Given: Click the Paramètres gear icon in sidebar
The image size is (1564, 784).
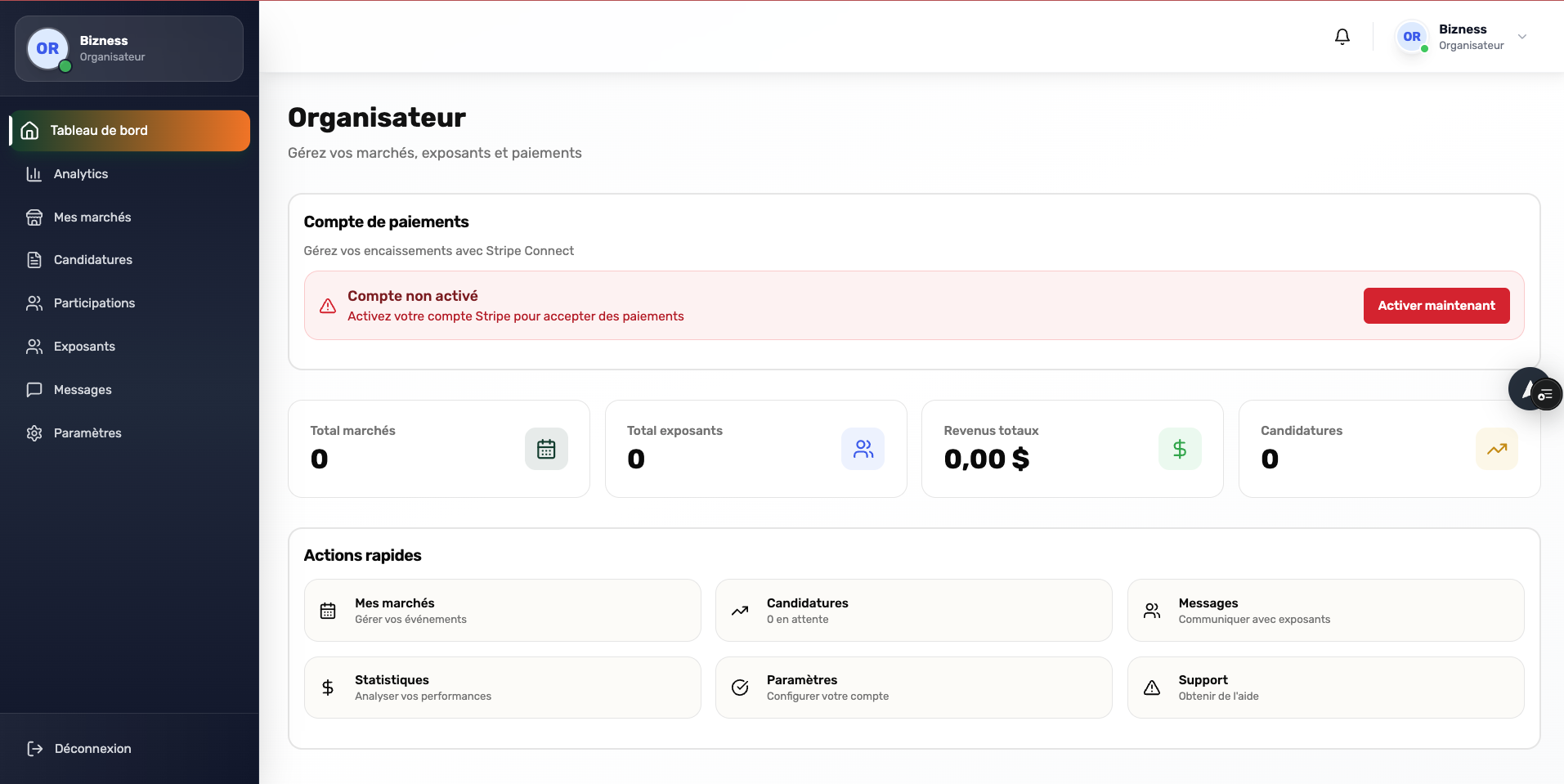Looking at the screenshot, I should (34, 433).
